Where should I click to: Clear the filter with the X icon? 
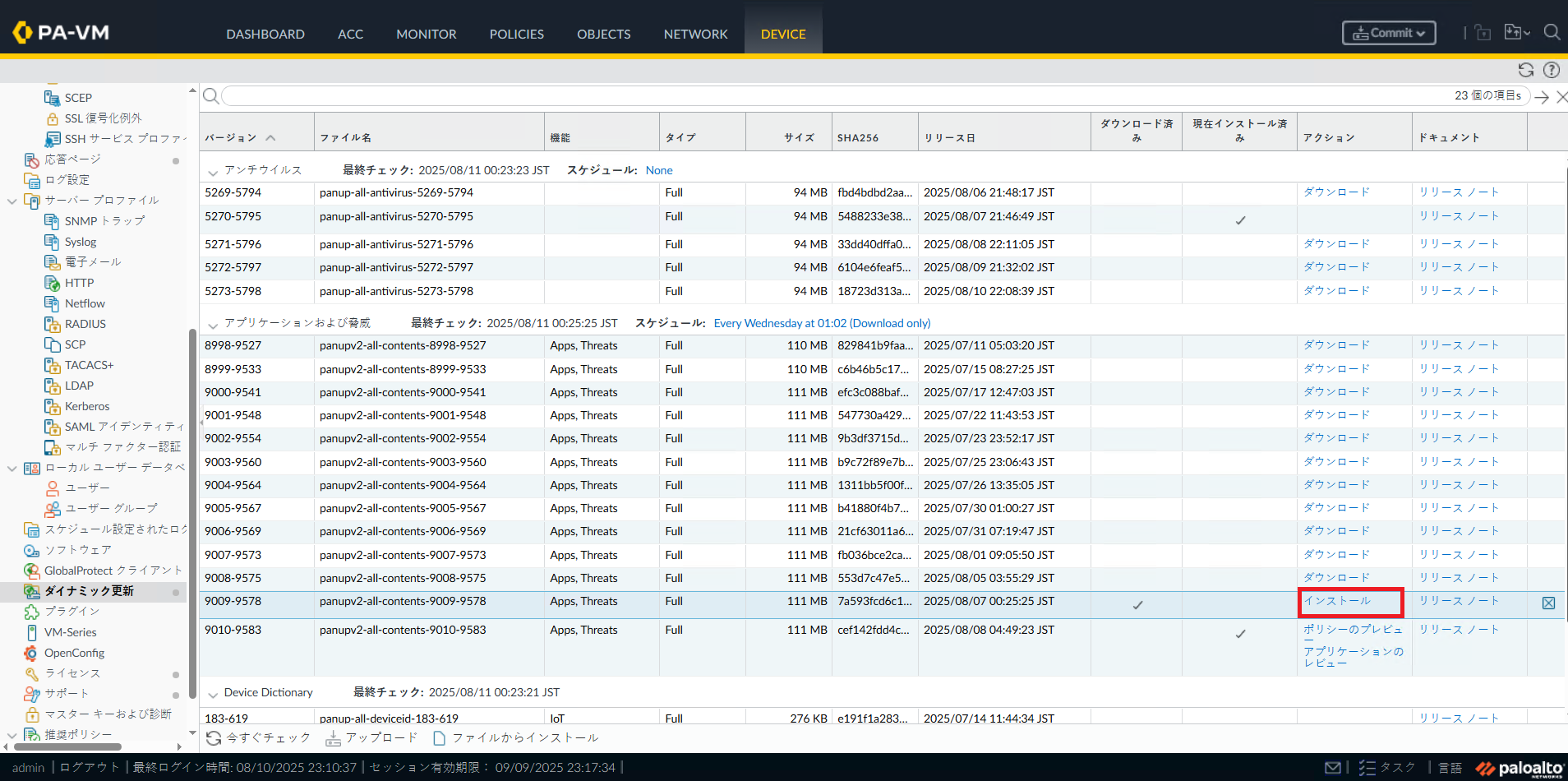[x=1561, y=97]
